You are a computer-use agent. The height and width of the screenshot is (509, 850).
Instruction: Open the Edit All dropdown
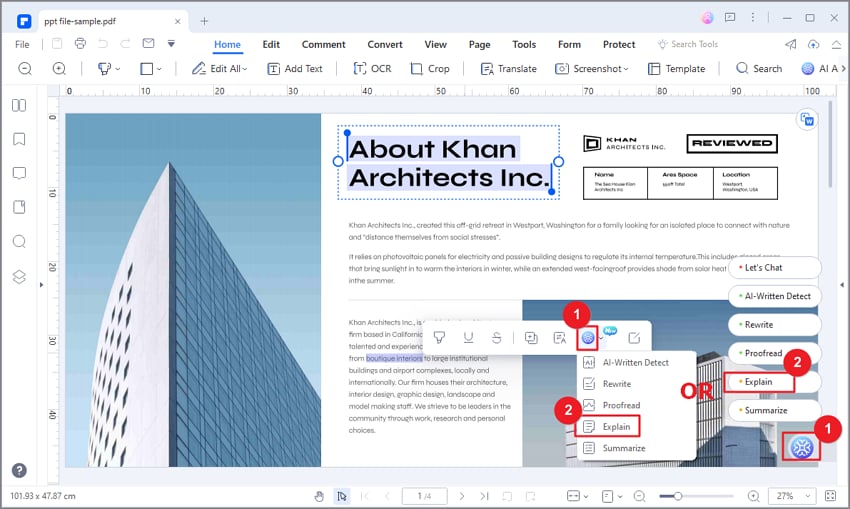(219, 68)
